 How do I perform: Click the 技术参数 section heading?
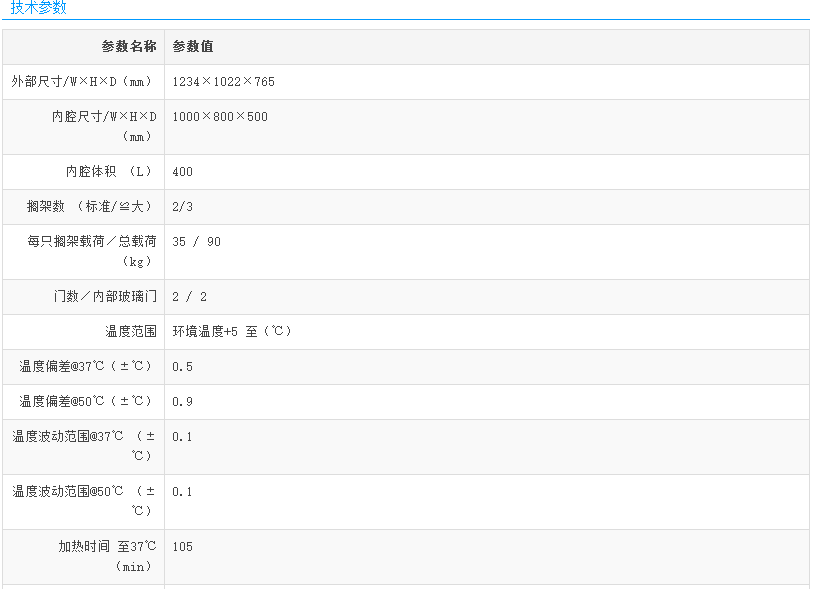[x=39, y=8]
